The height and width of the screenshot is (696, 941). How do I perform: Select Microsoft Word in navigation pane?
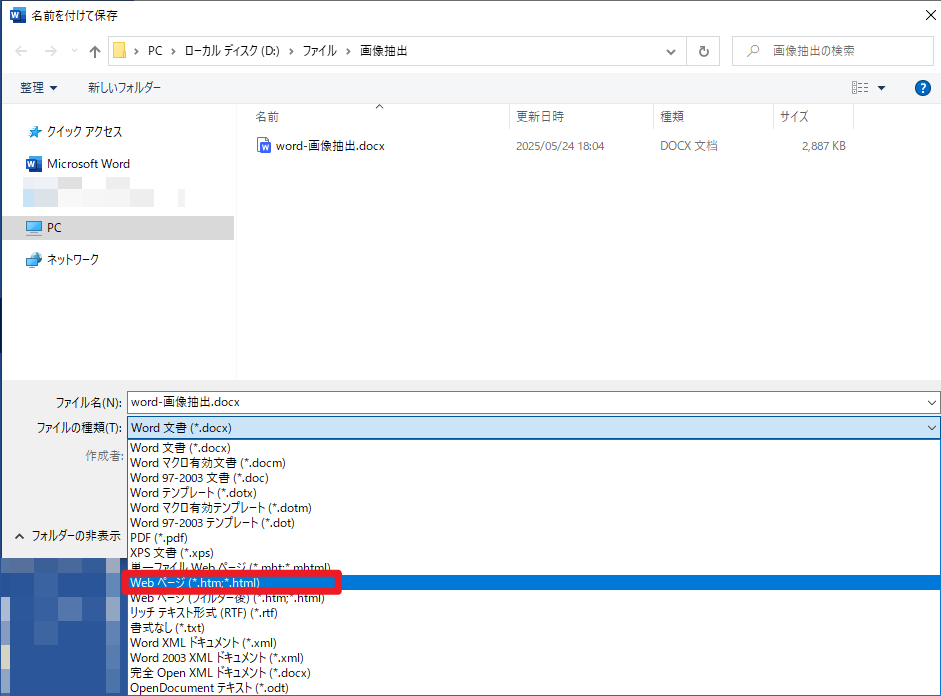tap(78, 164)
